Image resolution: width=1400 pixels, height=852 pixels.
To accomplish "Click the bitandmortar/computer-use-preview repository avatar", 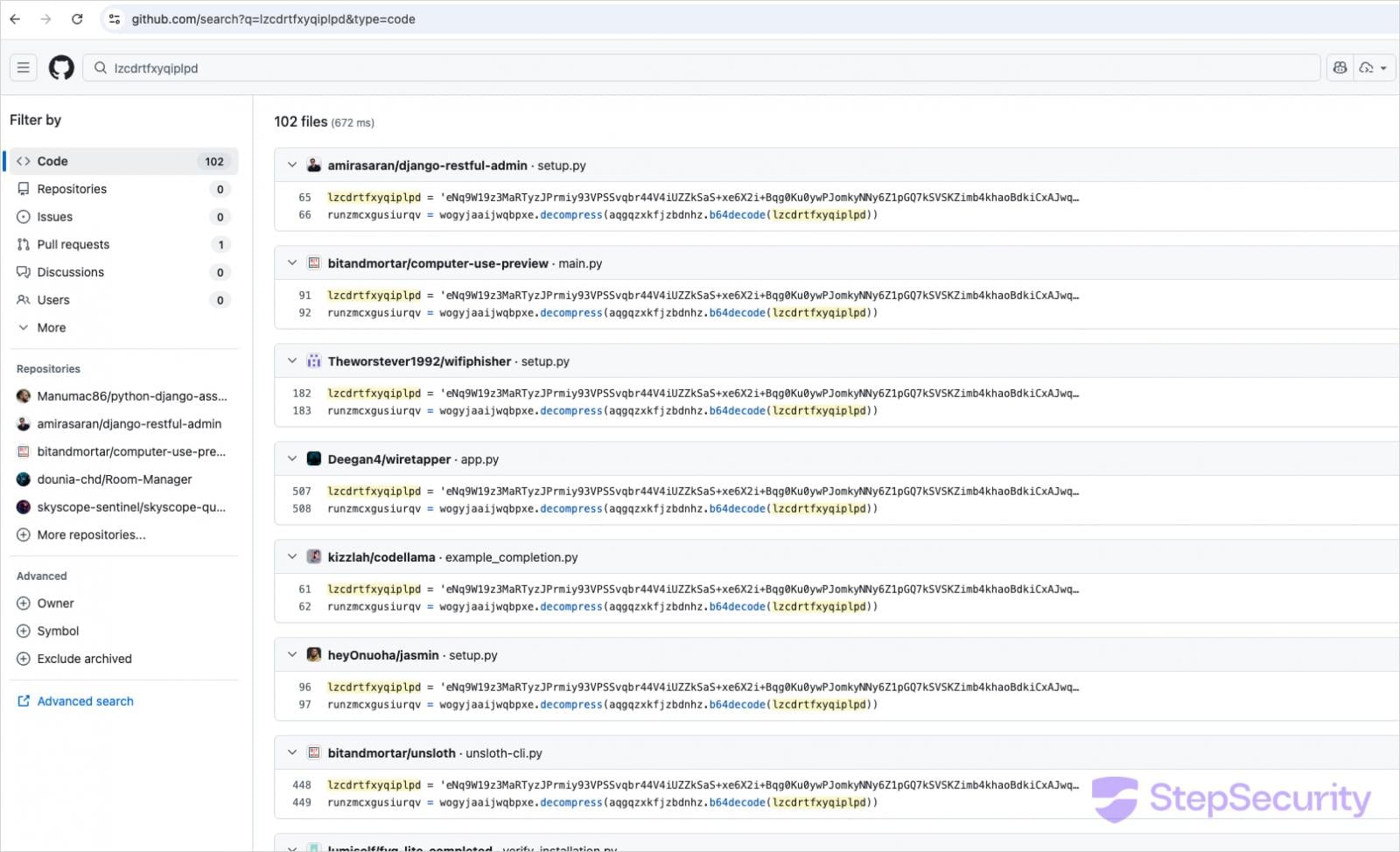I will pyautogui.click(x=312, y=262).
